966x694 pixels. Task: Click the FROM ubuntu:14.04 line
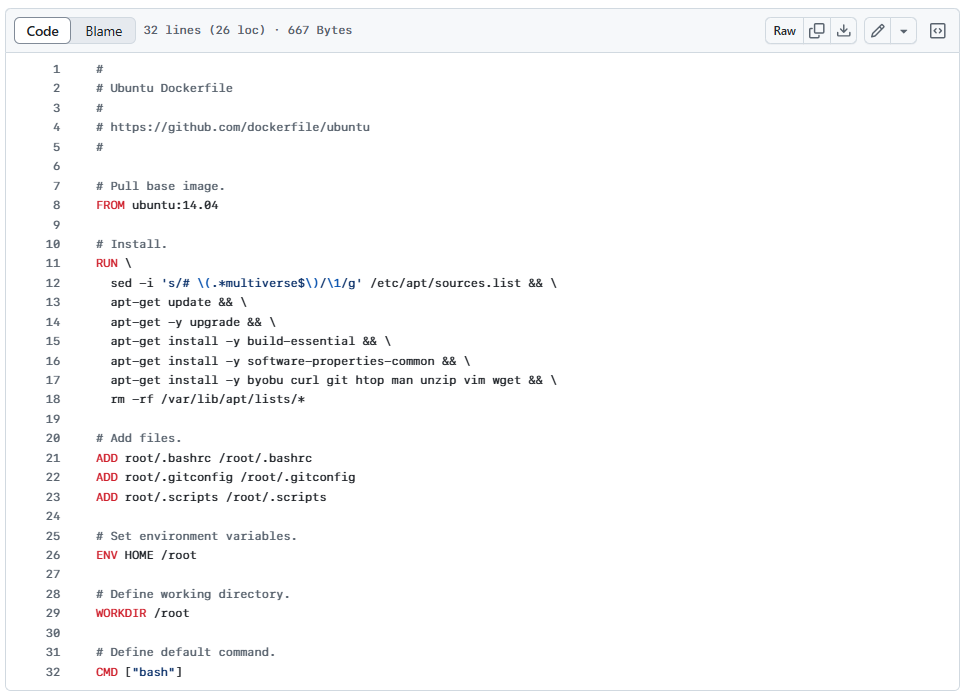pos(157,205)
